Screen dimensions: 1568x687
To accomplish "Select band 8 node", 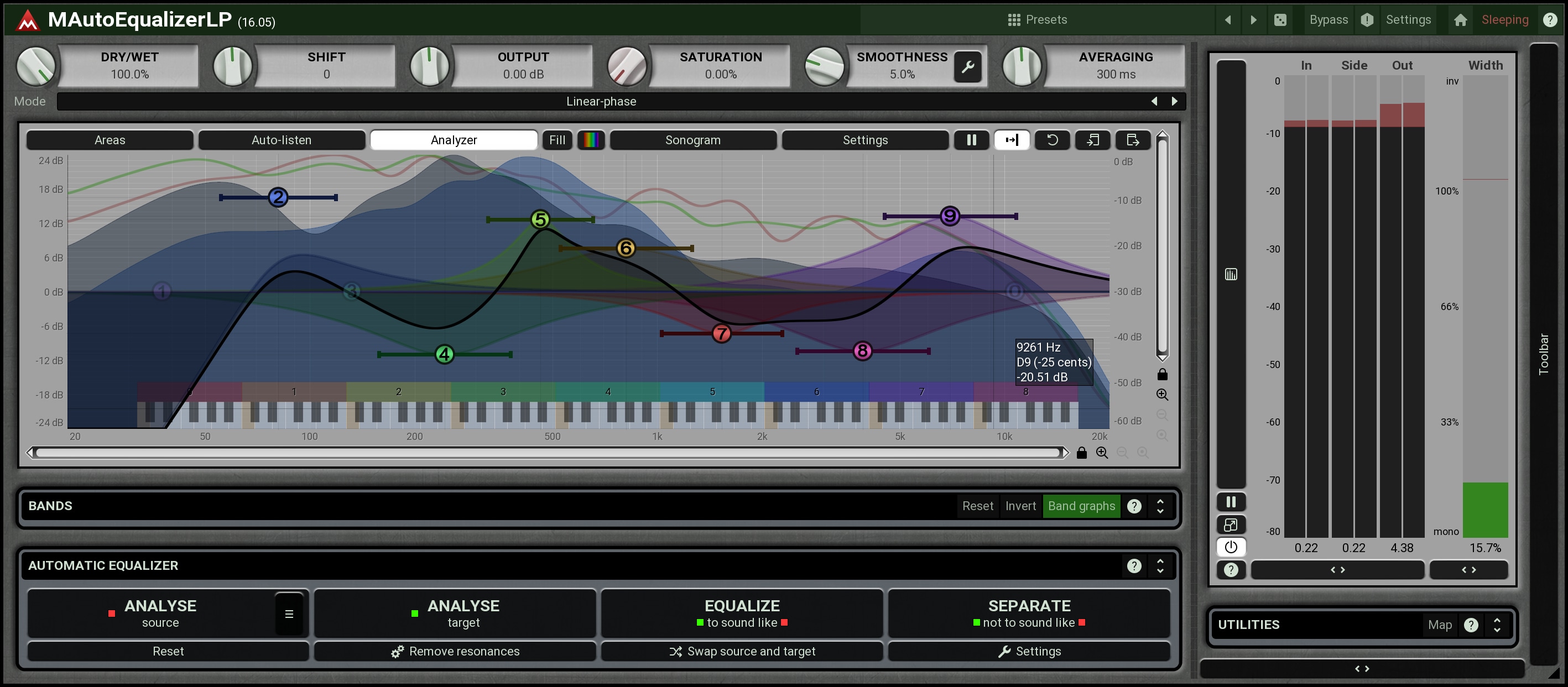I will click(862, 350).
